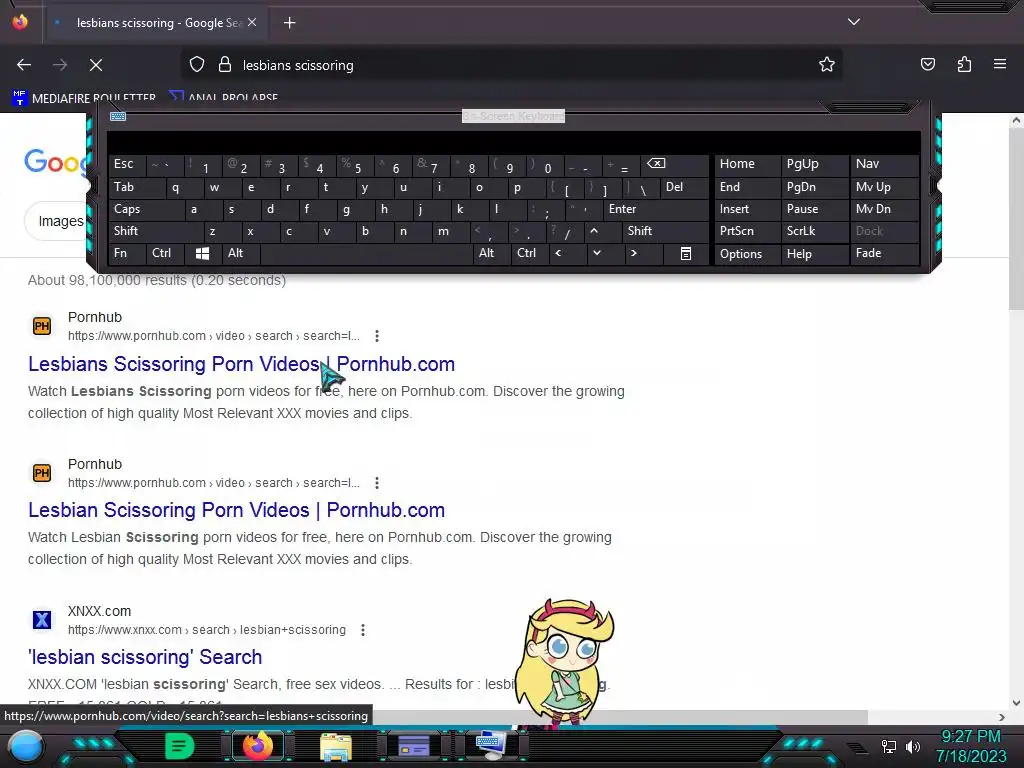
Task: Toggle the Nav key on the on-screen keyboard
Action: point(884,164)
